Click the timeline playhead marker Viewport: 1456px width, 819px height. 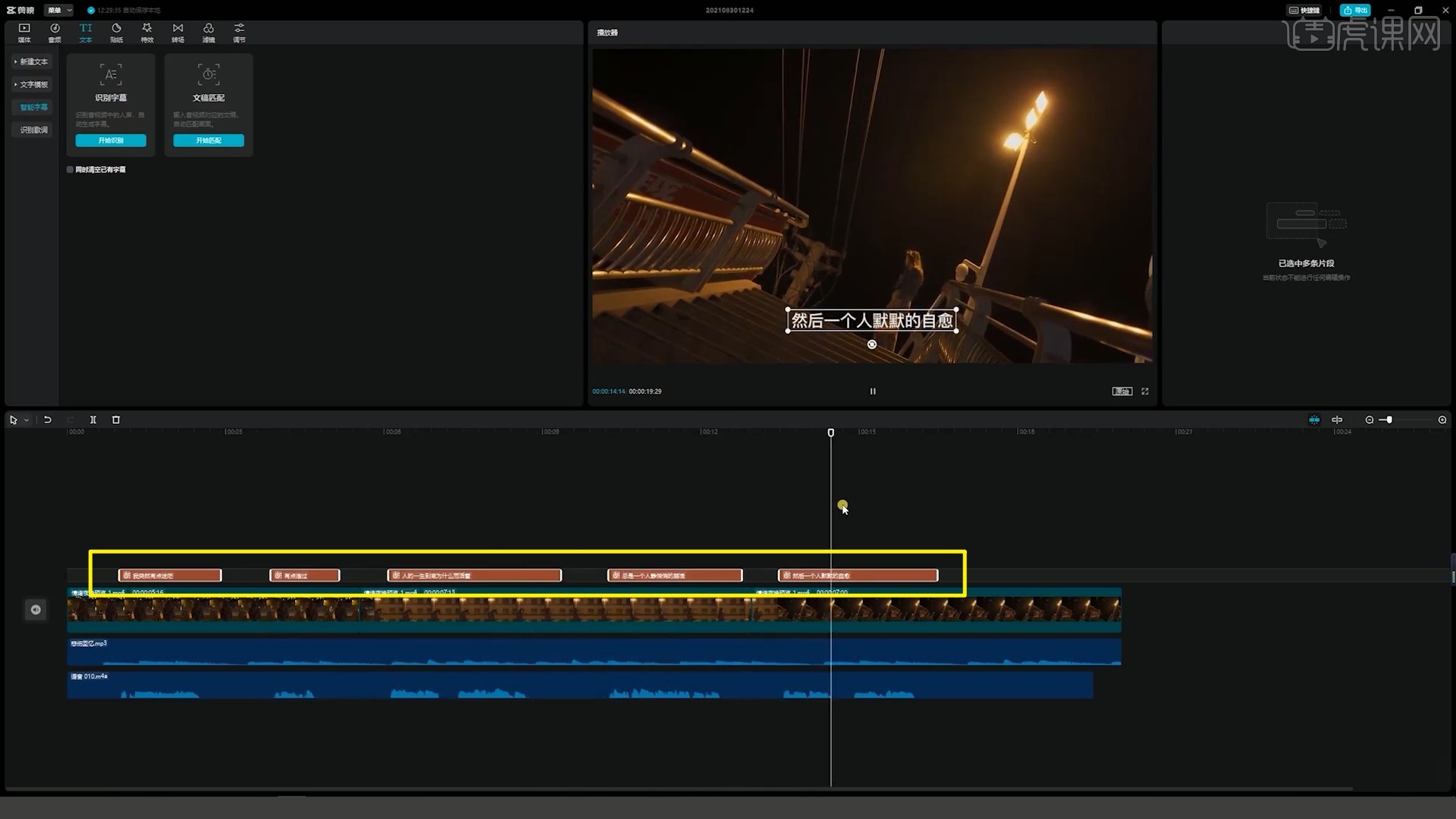coord(831,432)
